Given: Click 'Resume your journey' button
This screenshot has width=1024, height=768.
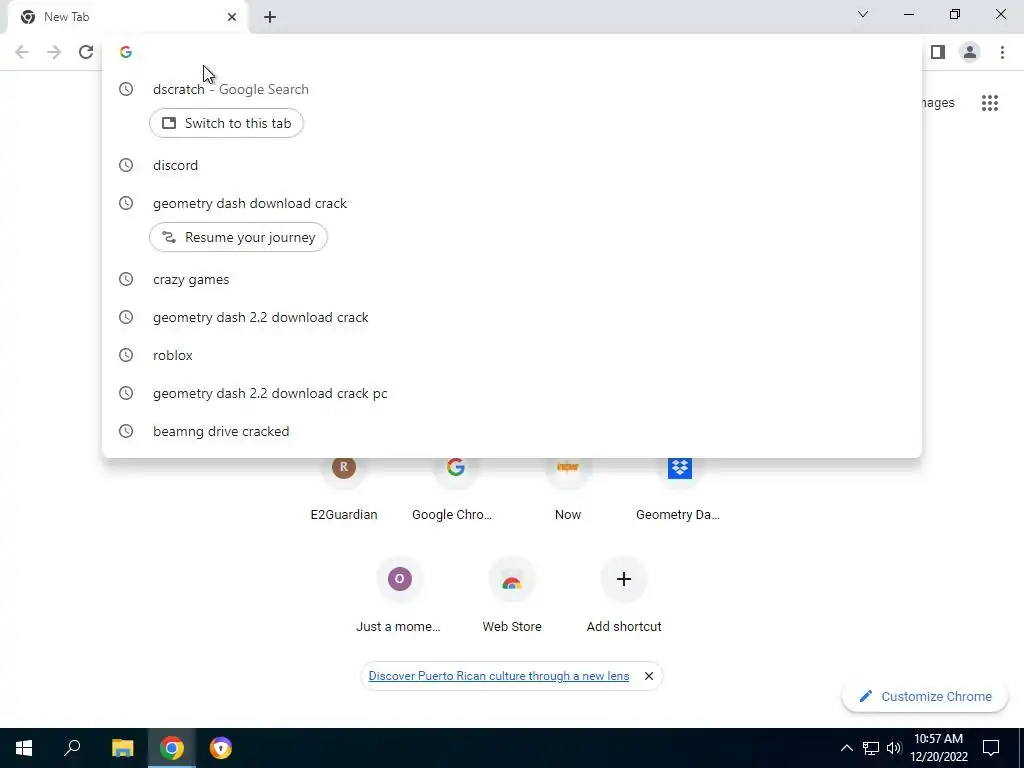Looking at the screenshot, I should 238,237.
